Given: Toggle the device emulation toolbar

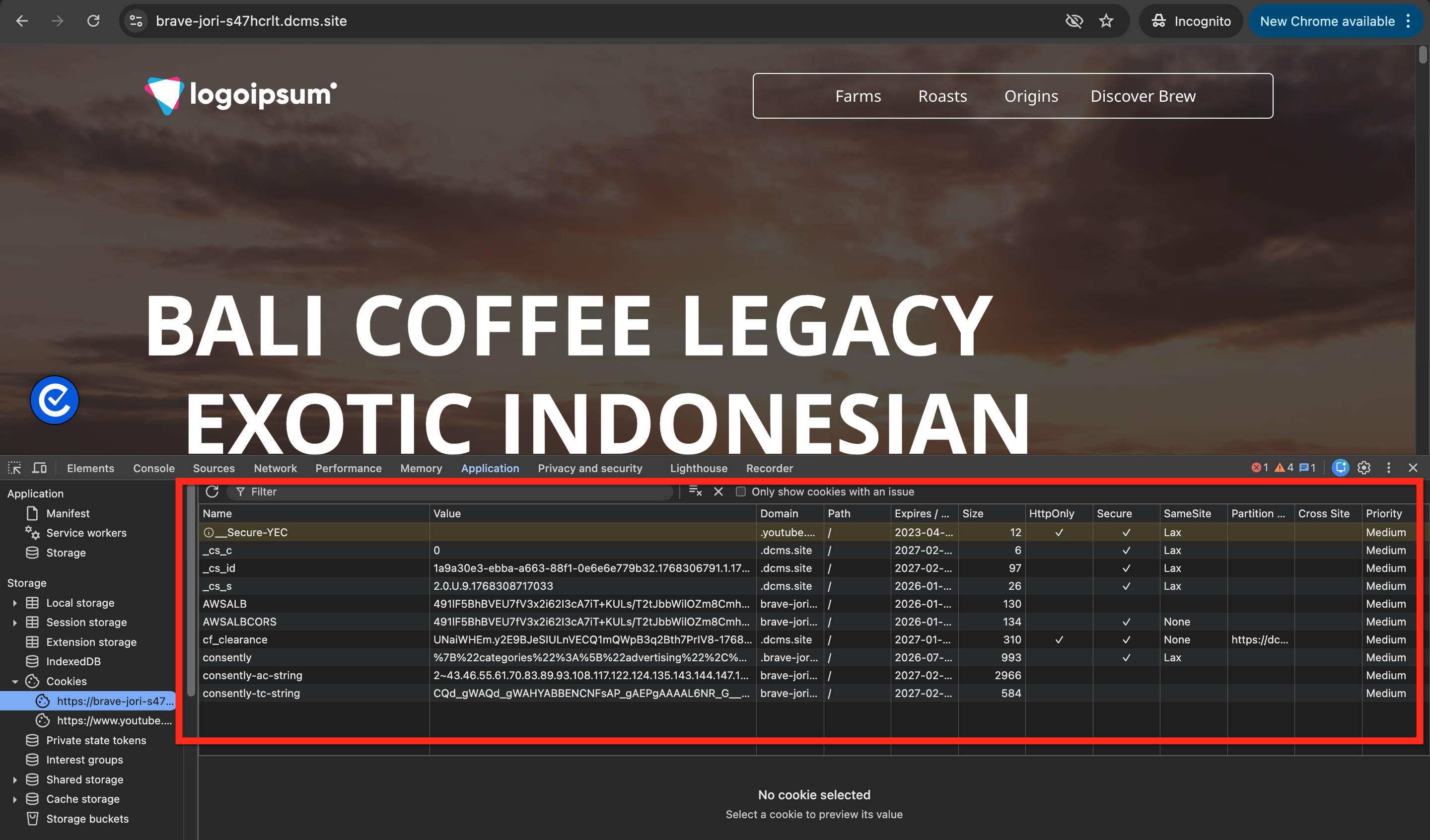Looking at the screenshot, I should pos(39,468).
